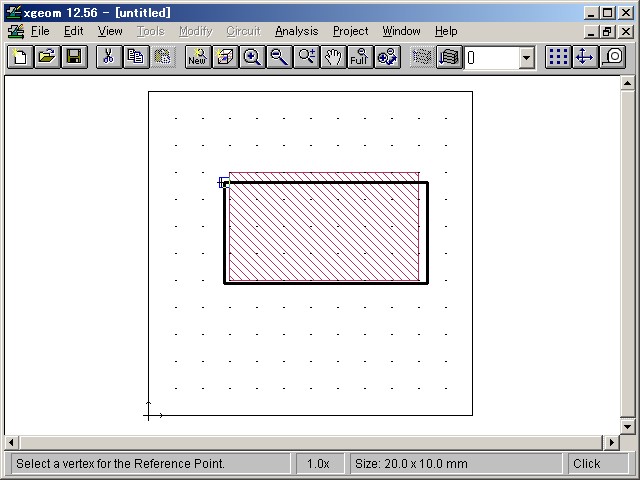The image size is (640, 480).
Task: Click the xgeom icon in the title bar
Action: click(x=13, y=13)
